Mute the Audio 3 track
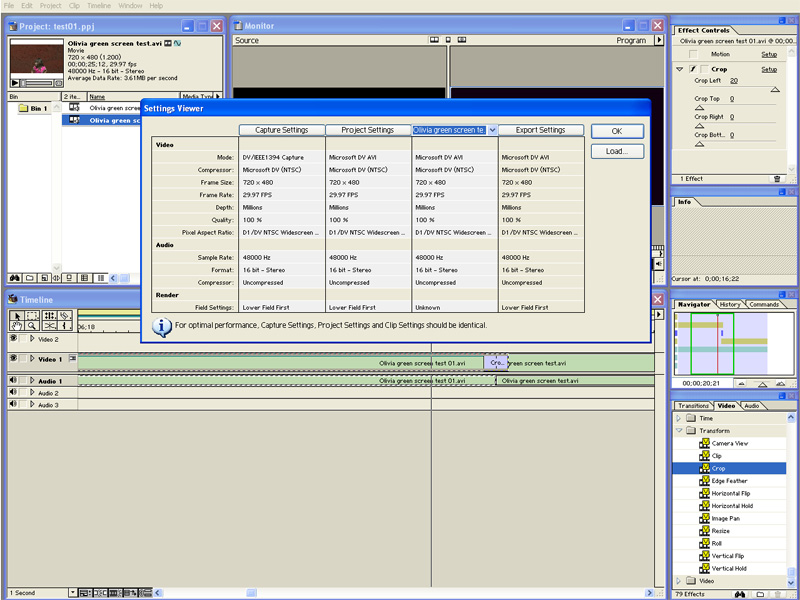Viewport: 800px width, 600px height. 13,405
